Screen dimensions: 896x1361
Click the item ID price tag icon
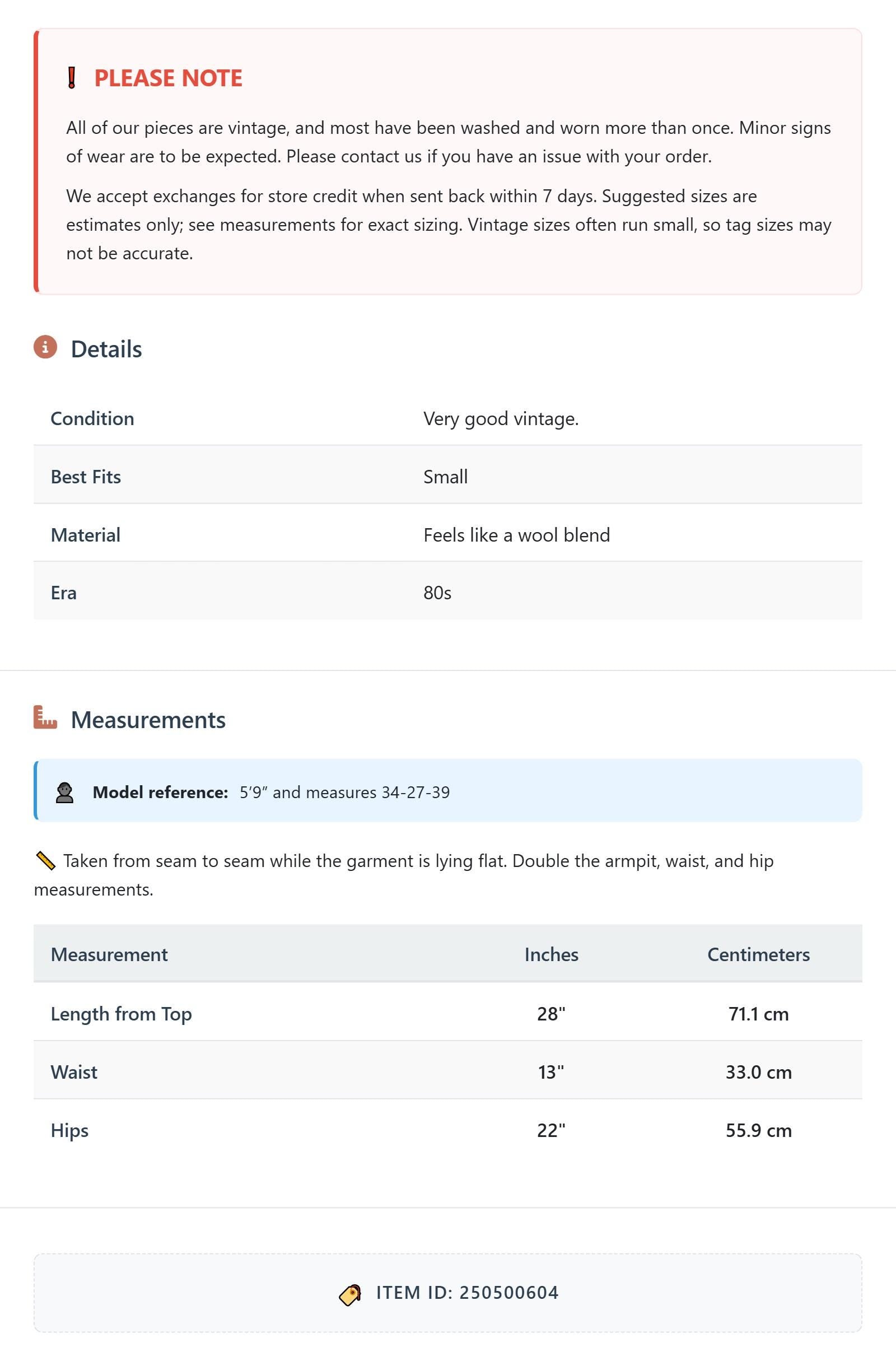tap(350, 1294)
